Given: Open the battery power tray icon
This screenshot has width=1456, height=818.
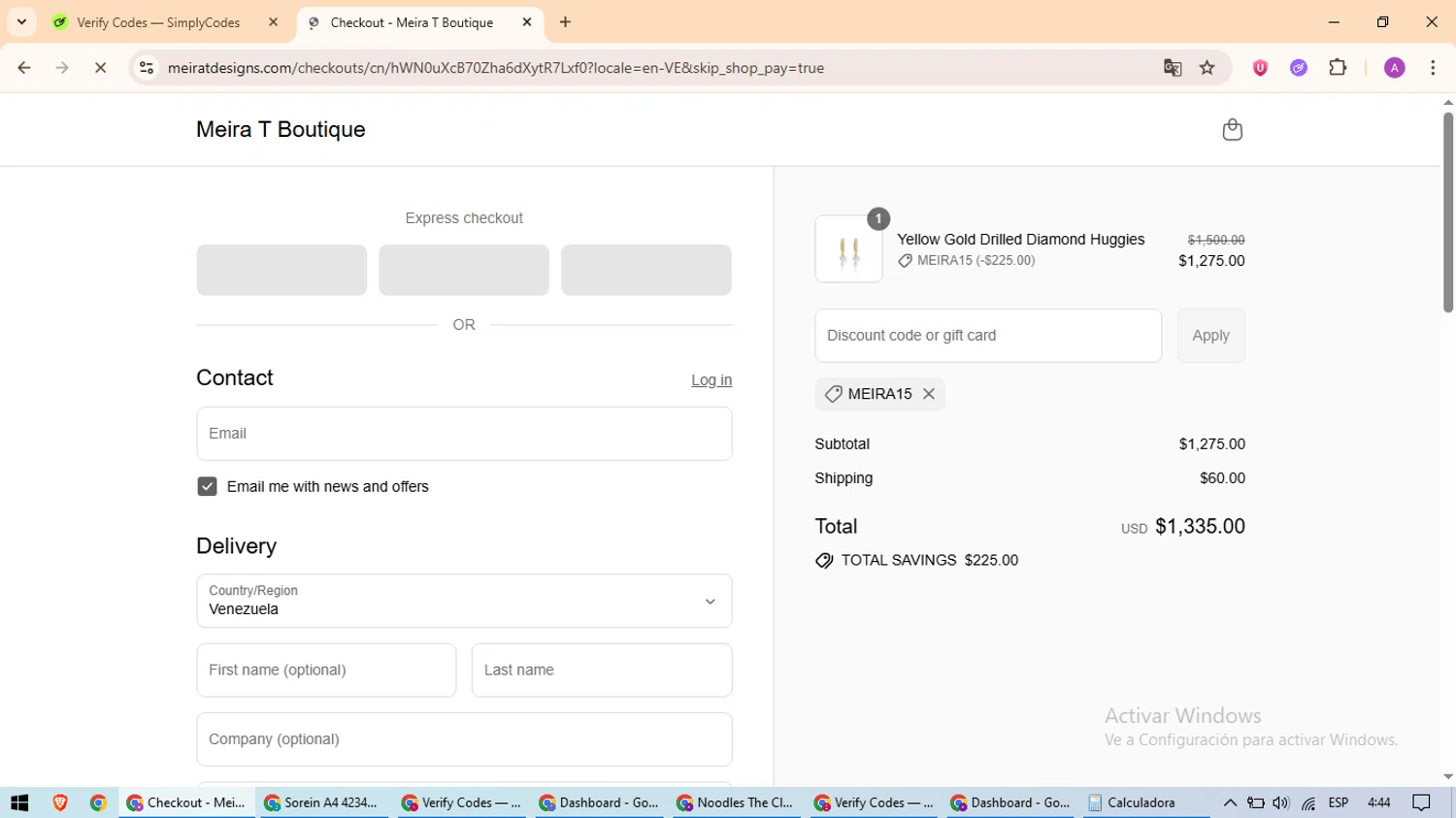Looking at the screenshot, I should click(1256, 802).
